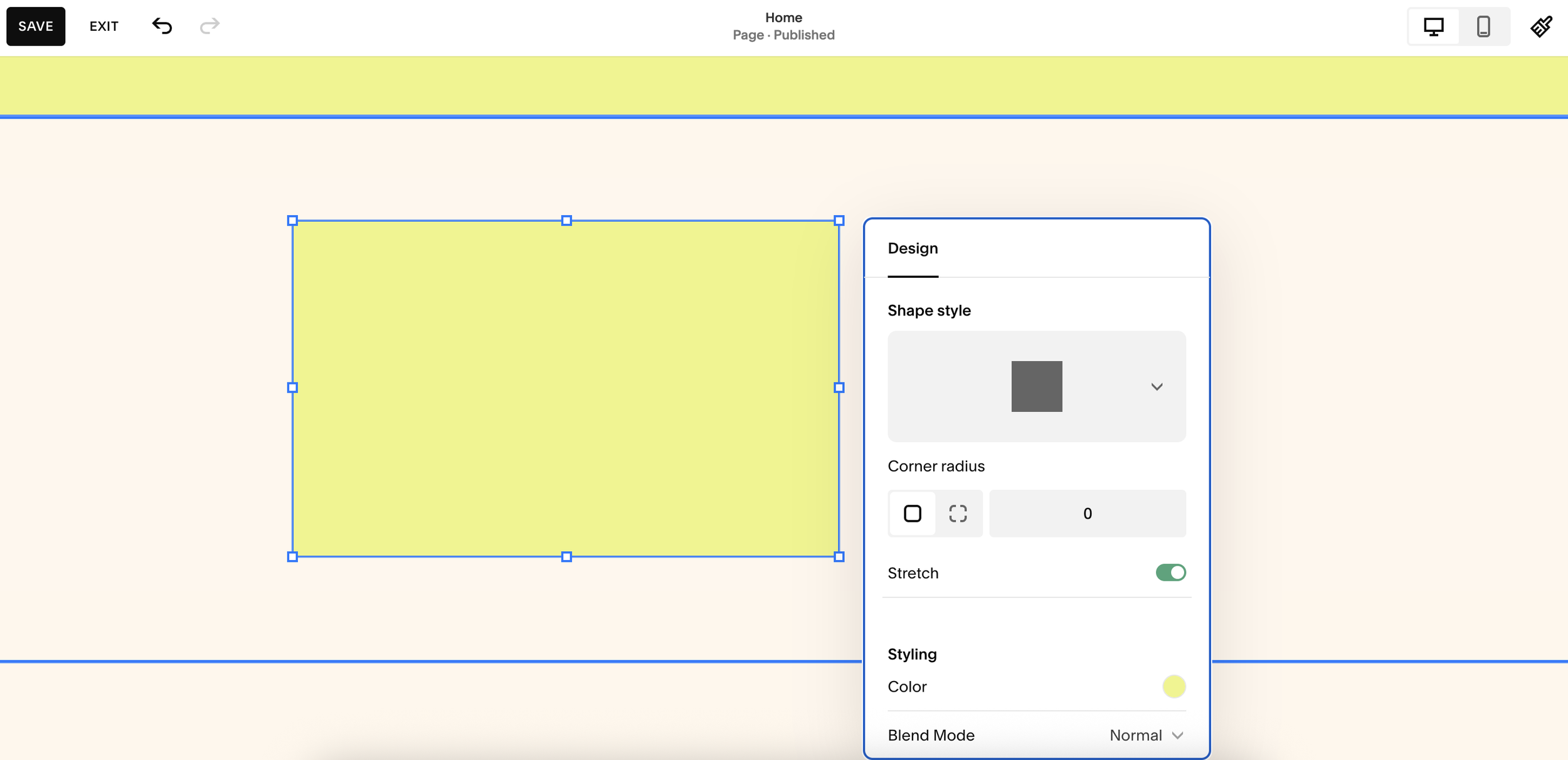
Task: Open the yellow Color swatch
Action: tap(1173, 686)
